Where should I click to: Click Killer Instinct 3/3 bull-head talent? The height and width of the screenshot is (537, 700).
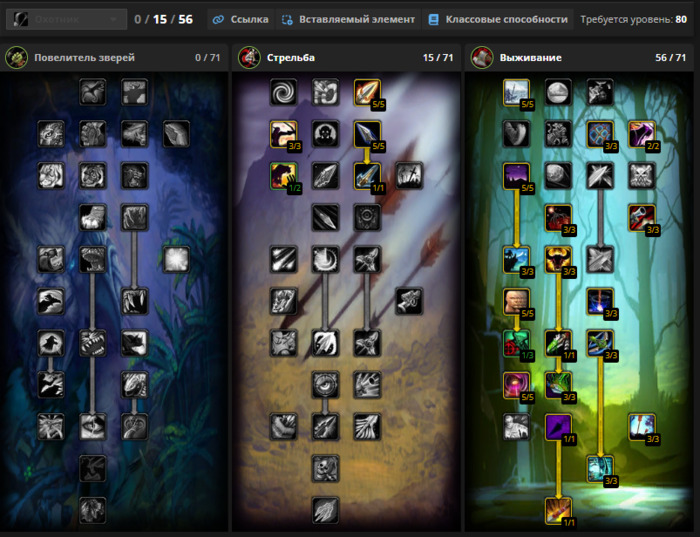tap(558, 259)
